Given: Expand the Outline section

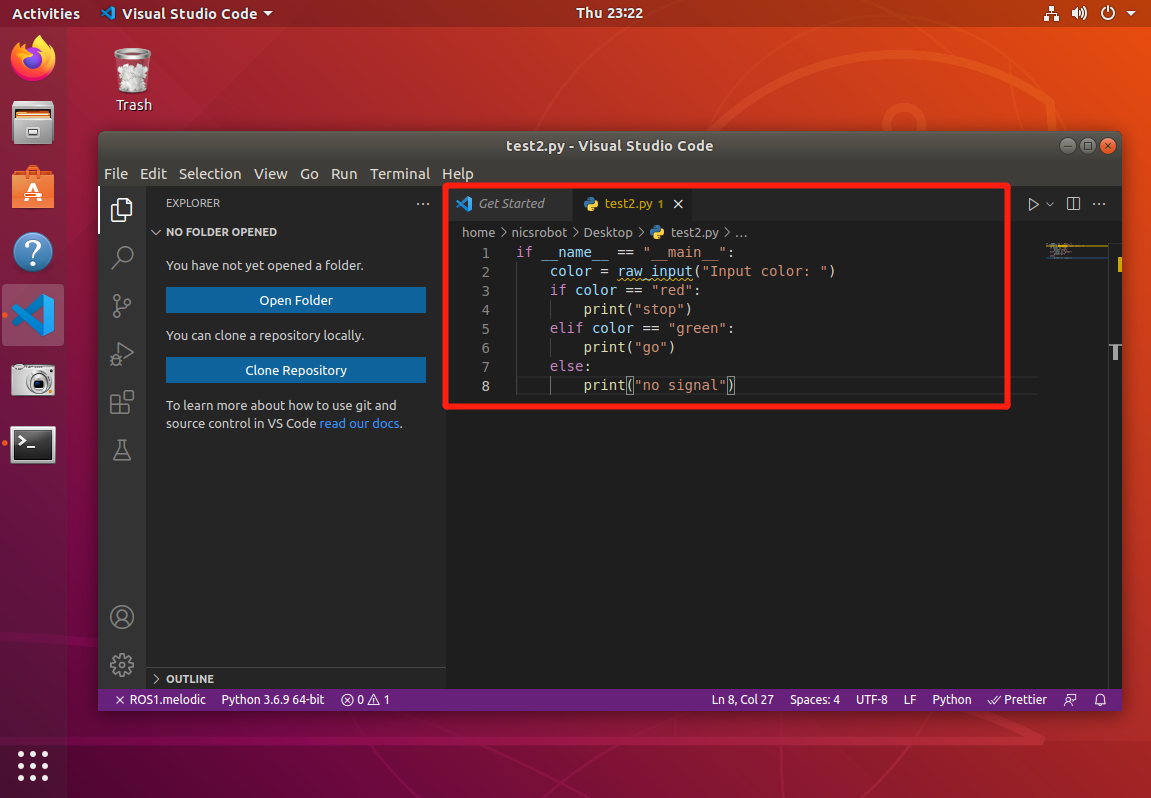Looking at the screenshot, I should [x=297, y=679].
